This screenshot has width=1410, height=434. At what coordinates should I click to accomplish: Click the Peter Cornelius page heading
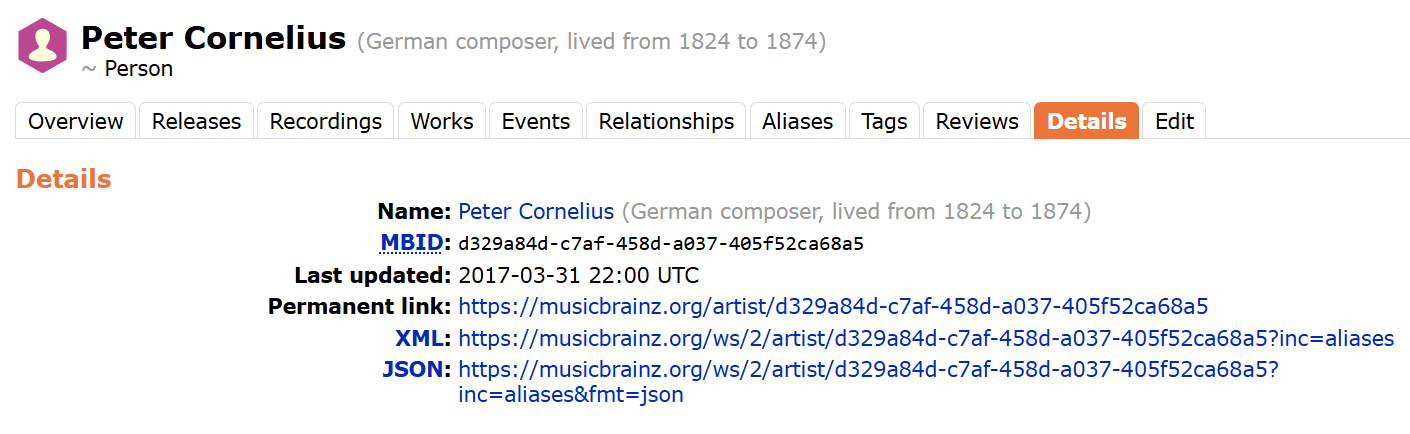[x=213, y=40]
